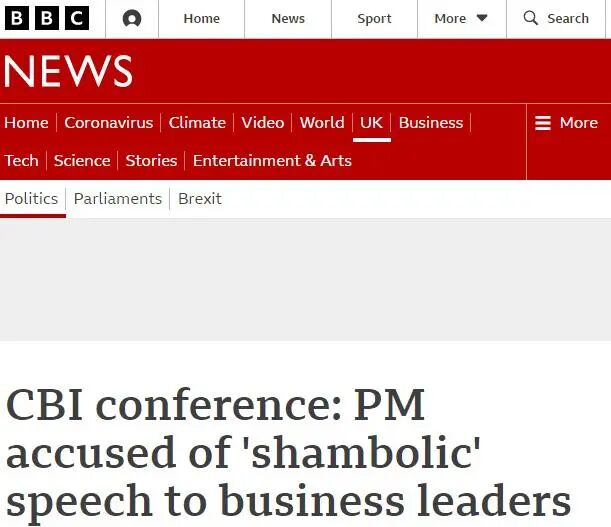This screenshot has width=611, height=527.
Task: Open the hamburger More menu icon
Action: point(543,123)
